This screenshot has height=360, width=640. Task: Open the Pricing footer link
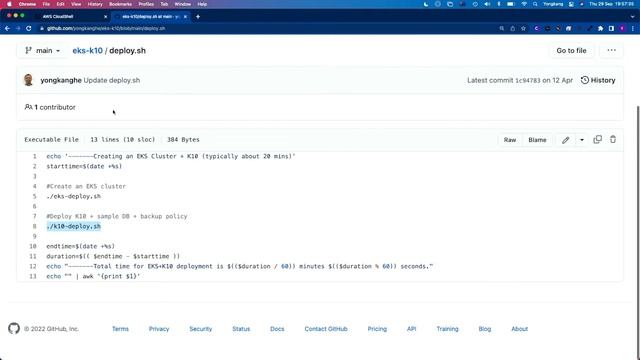377,329
